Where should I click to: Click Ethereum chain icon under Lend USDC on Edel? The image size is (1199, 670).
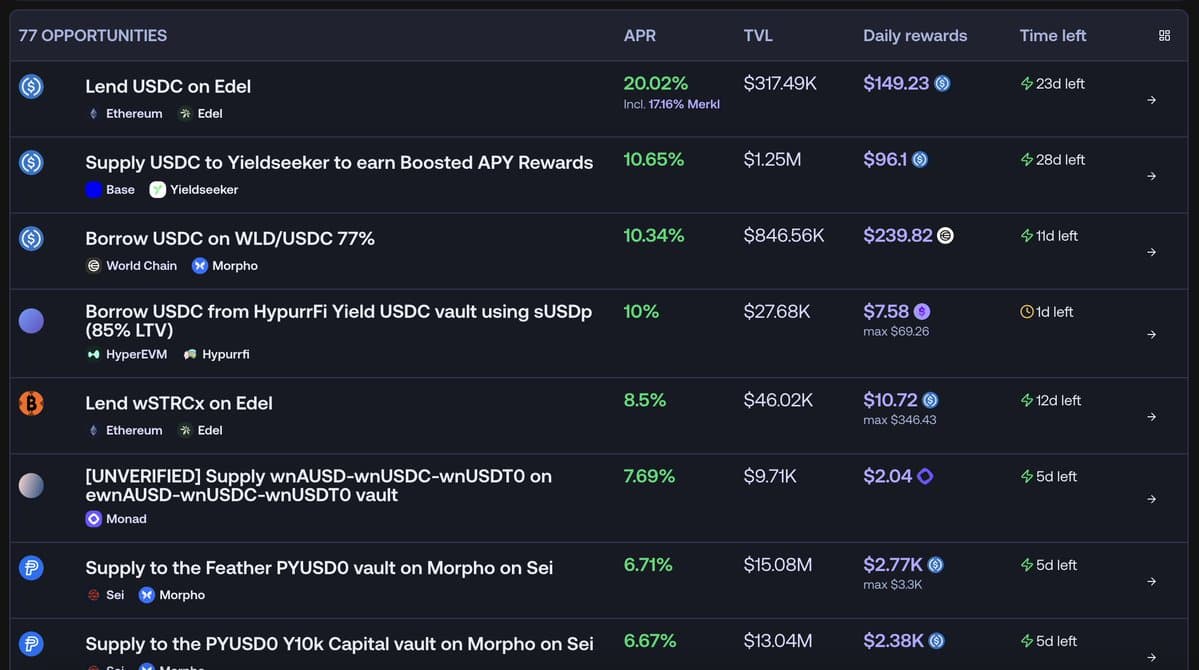pyautogui.click(x=93, y=113)
